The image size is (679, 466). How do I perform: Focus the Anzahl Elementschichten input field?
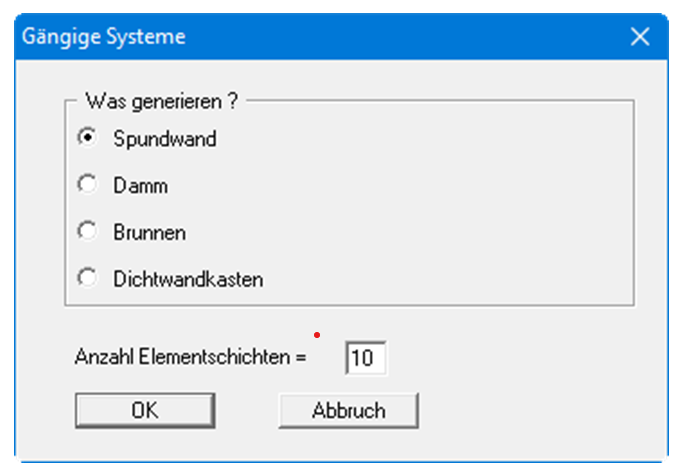(365, 358)
